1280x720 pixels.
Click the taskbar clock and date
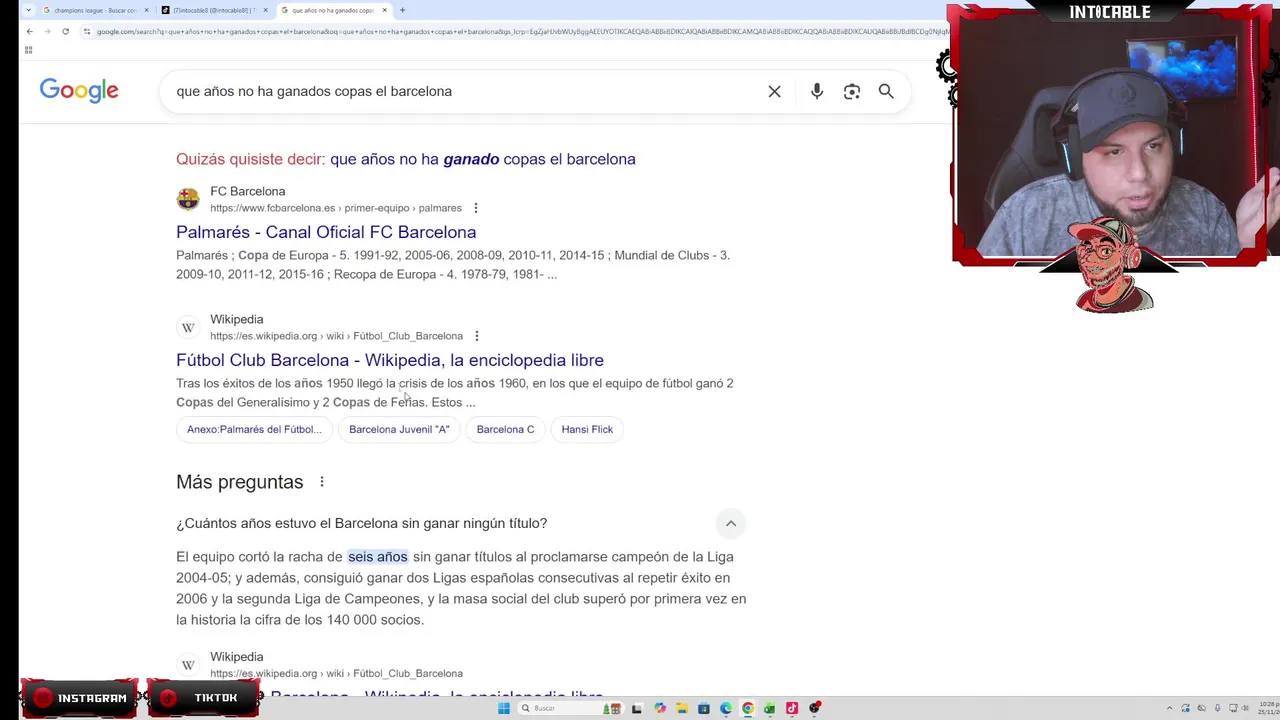pyautogui.click(x=1268, y=708)
